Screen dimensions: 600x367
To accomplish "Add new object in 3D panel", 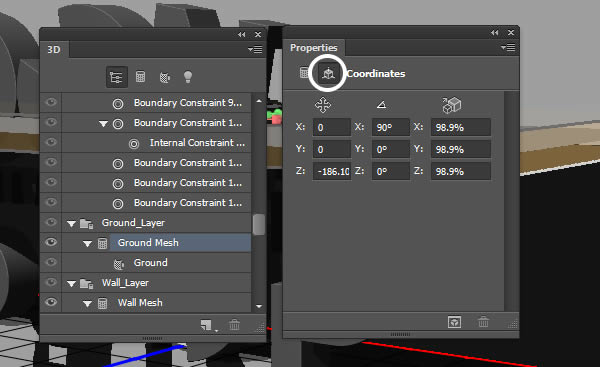I will click(206, 325).
